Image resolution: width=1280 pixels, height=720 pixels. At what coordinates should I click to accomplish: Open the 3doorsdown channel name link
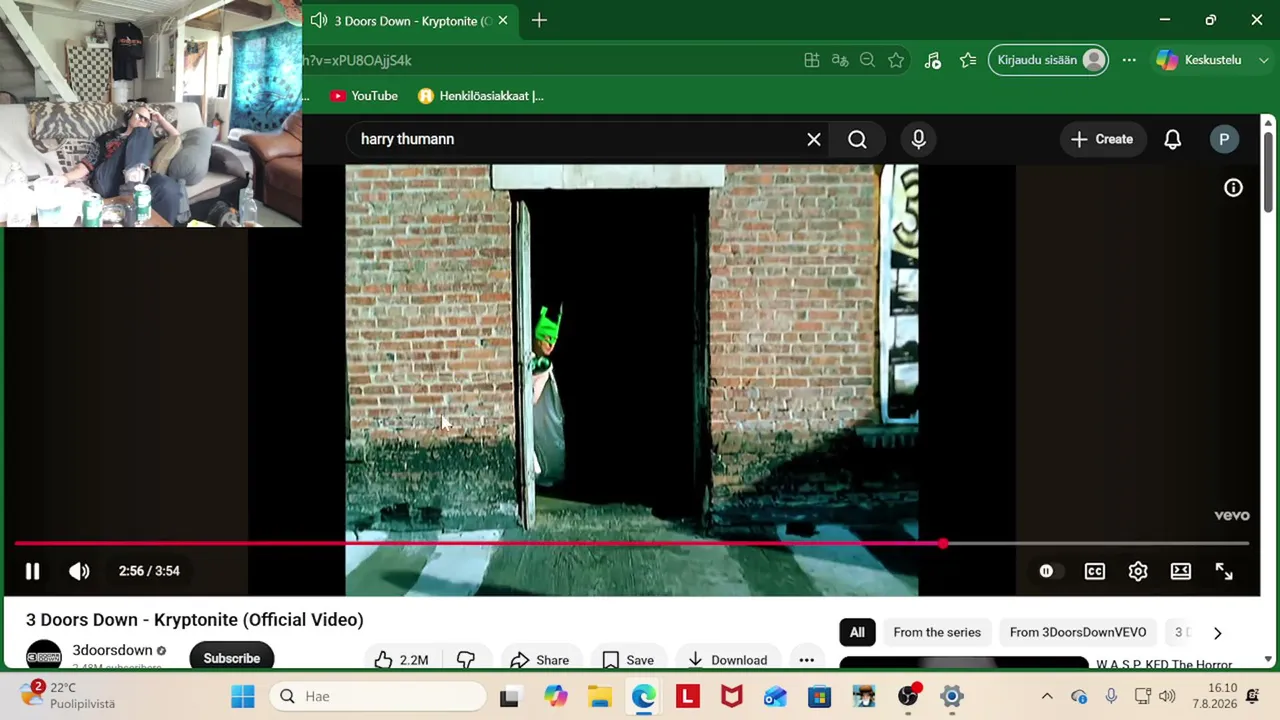click(x=112, y=650)
